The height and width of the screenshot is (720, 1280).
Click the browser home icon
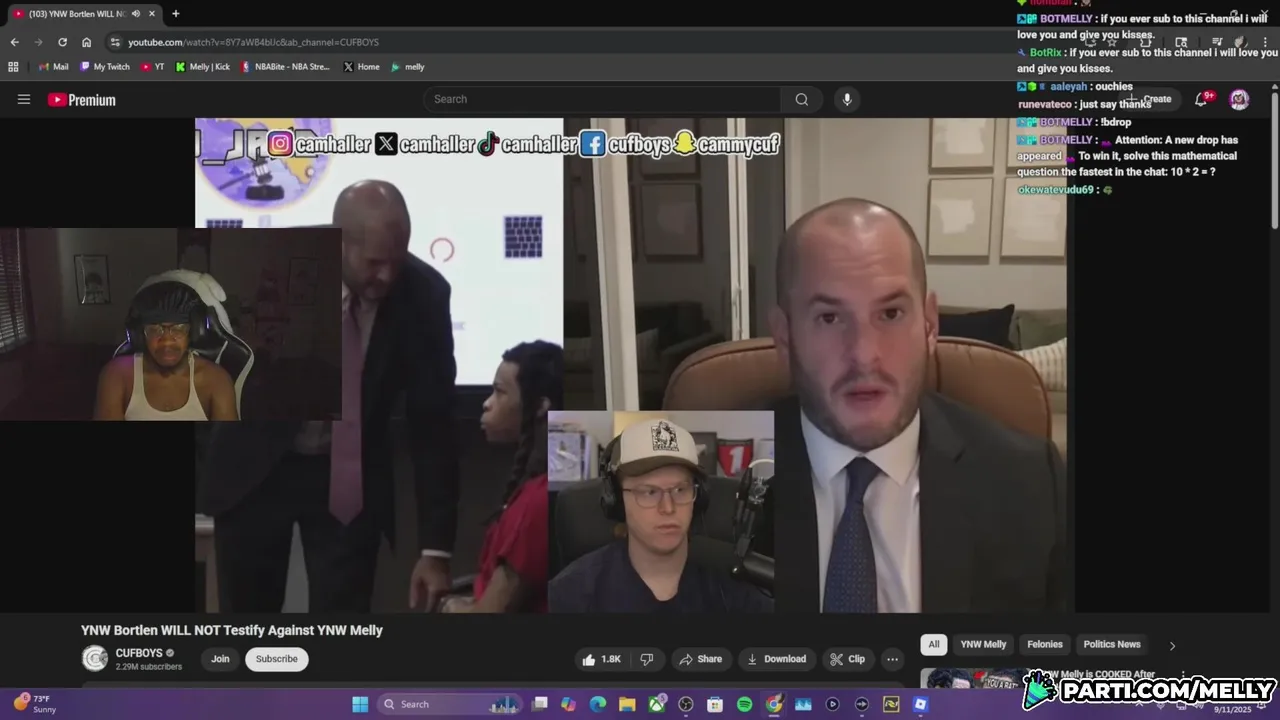tap(86, 42)
